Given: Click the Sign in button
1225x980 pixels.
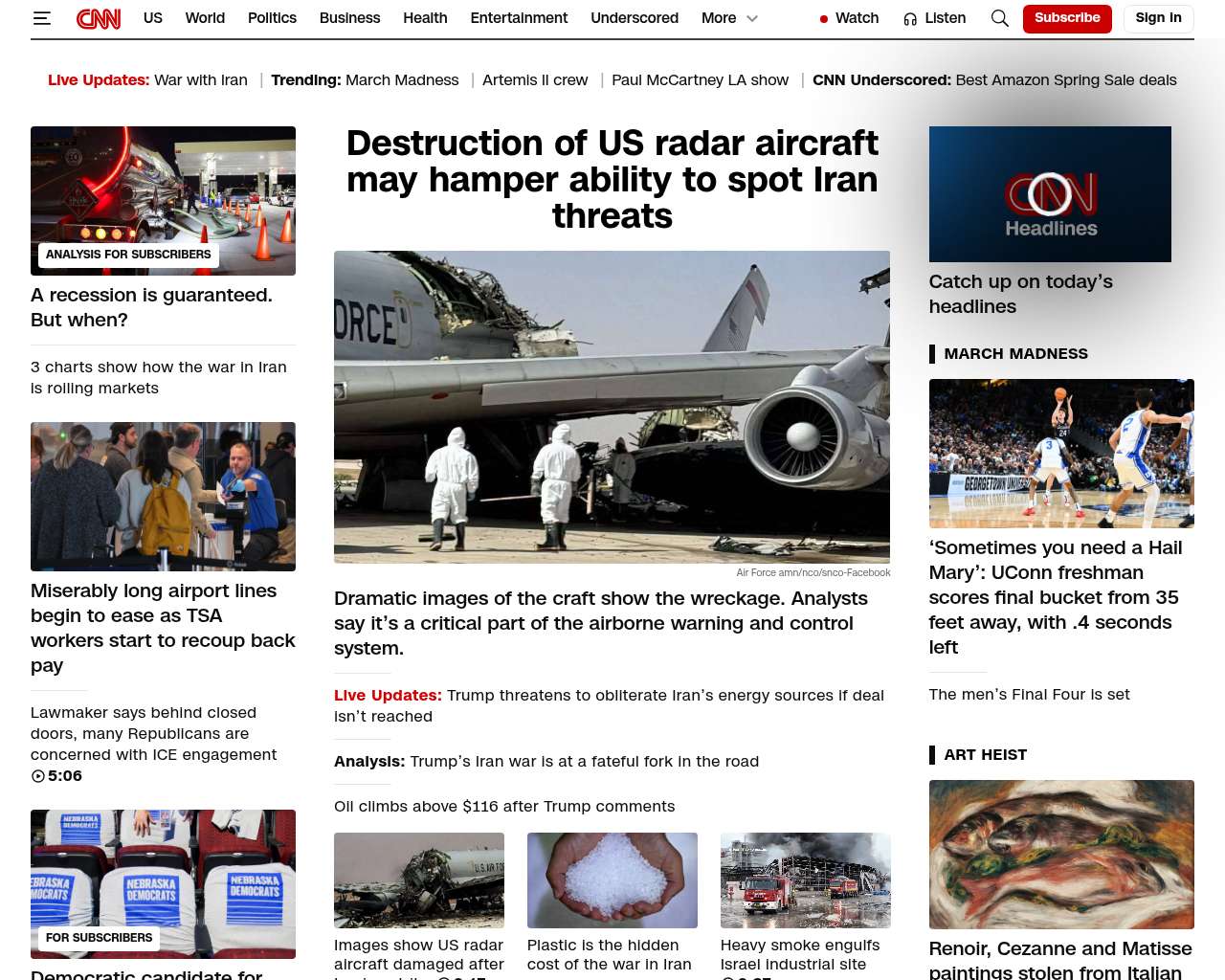Looking at the screenshot, I should tap(1158, 18).
